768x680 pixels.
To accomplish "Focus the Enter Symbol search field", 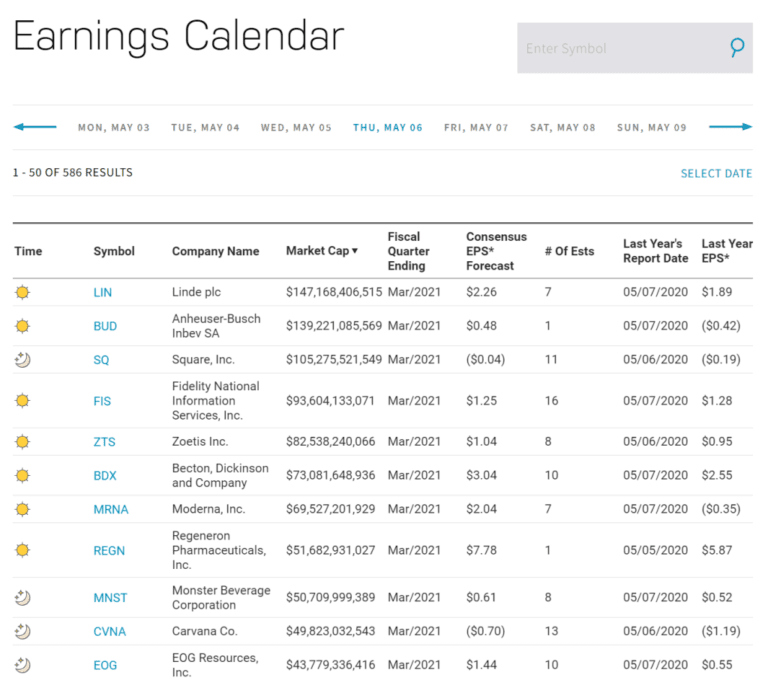I will tap(620, 48).
